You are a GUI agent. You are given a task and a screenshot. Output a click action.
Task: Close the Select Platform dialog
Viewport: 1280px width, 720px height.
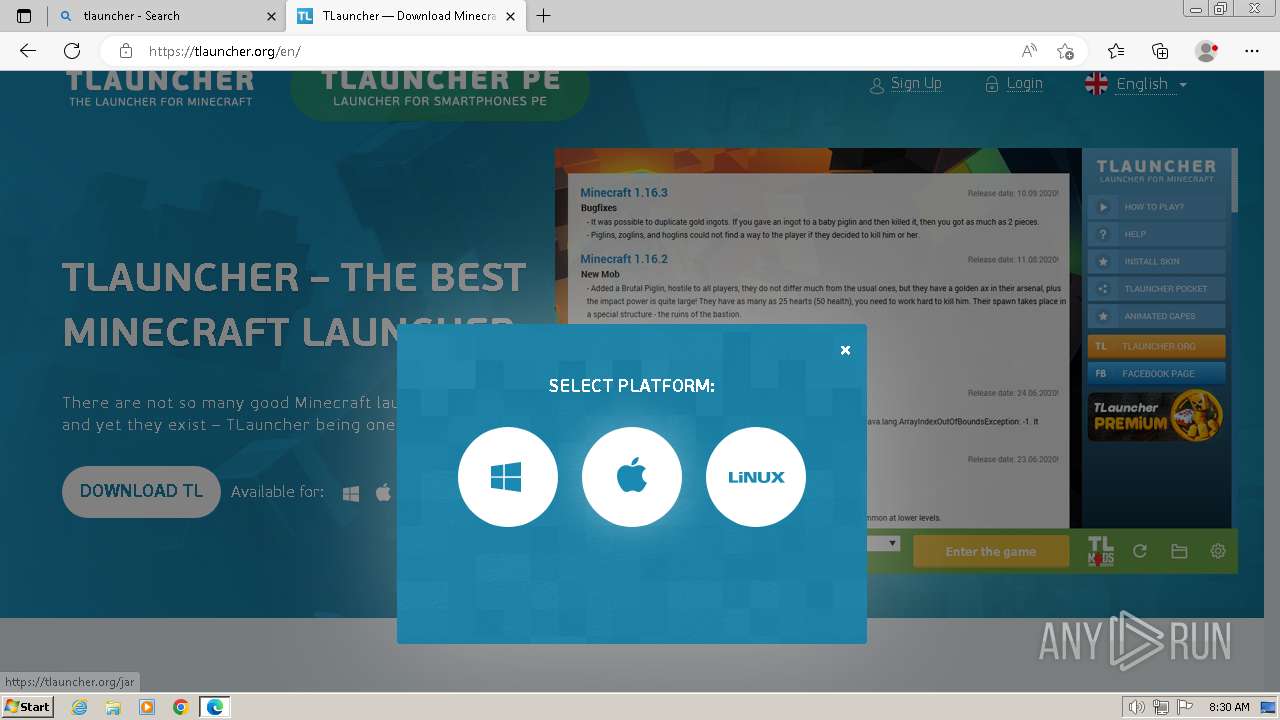(x=845, y=350)
